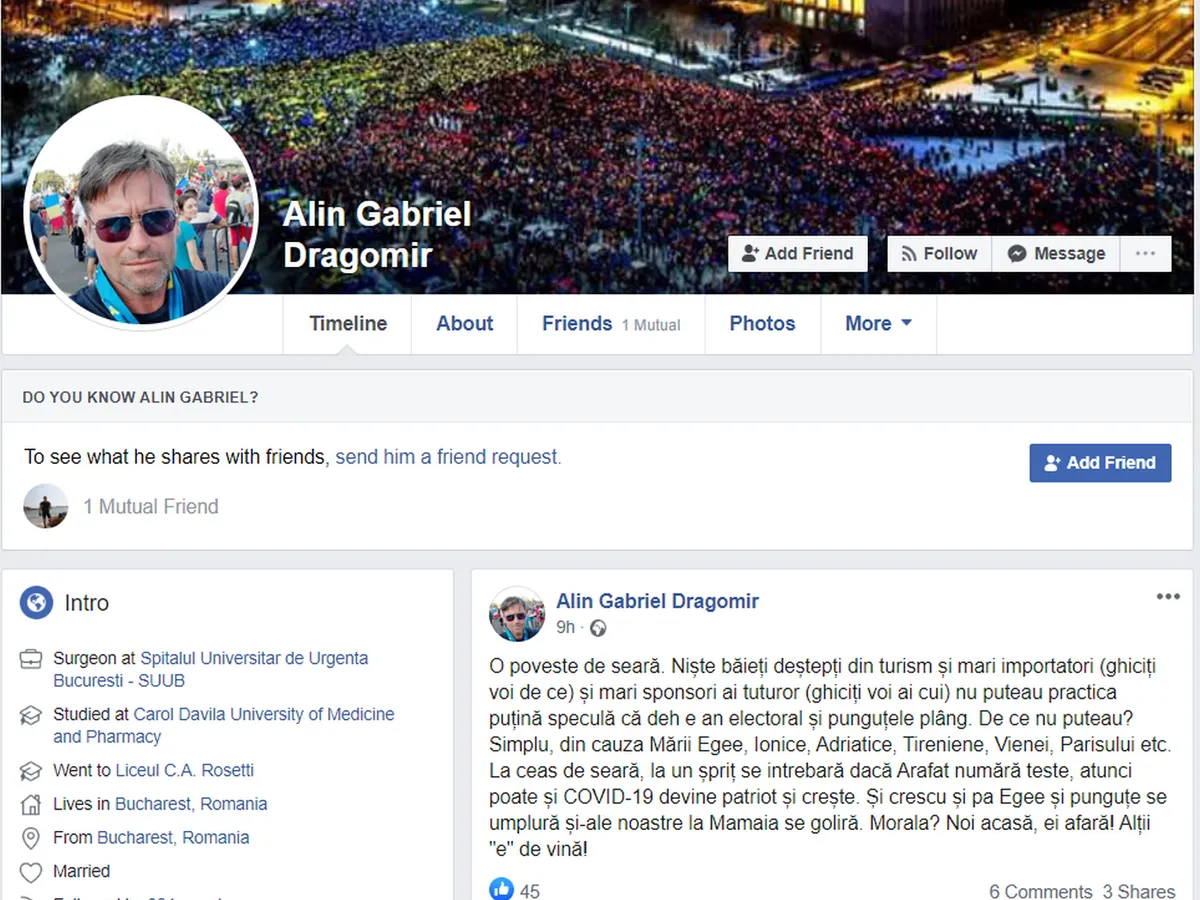Click Add Friend button on cover photo
1200x900 pixels.
coord(797,254)
